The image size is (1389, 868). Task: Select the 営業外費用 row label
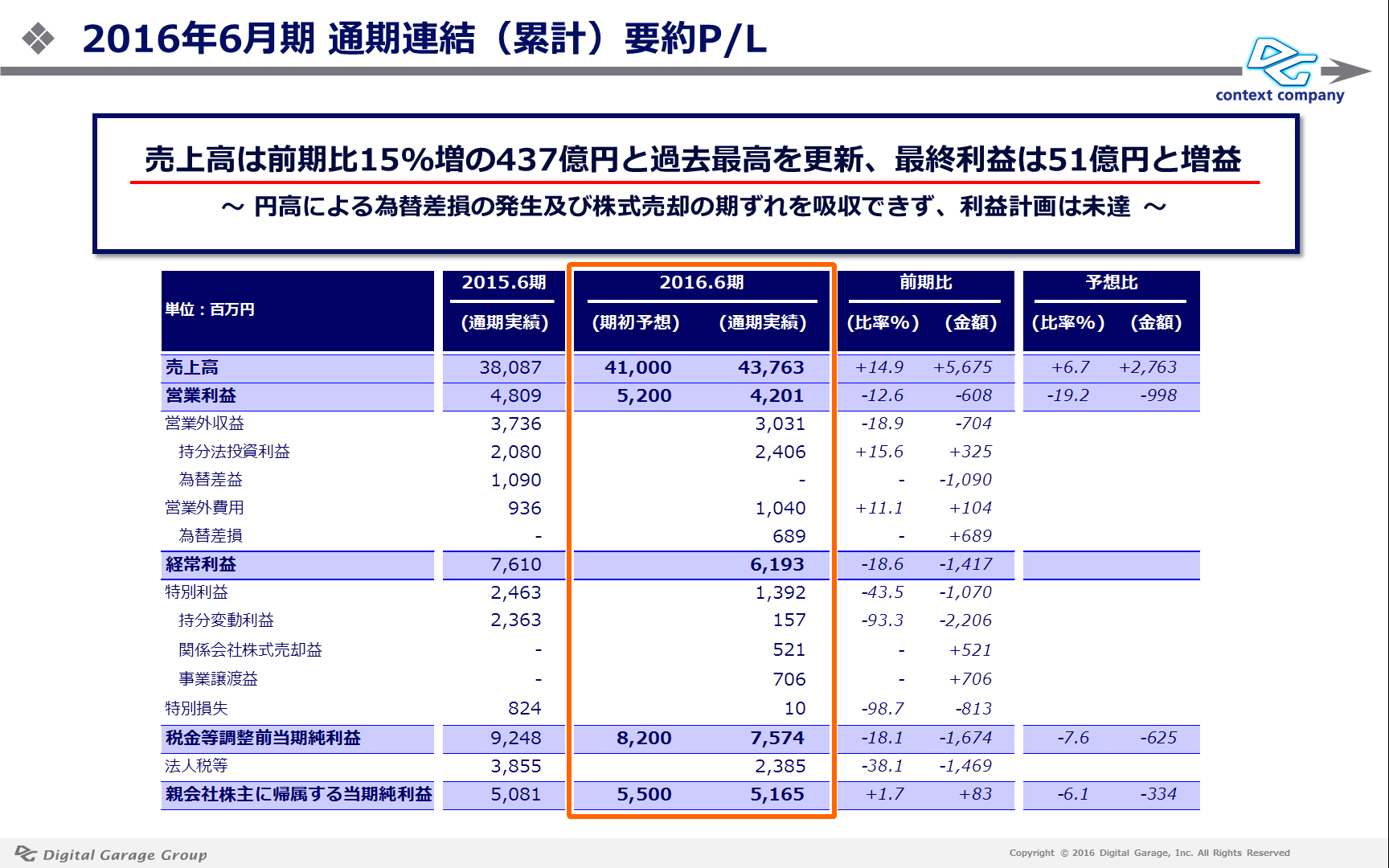point(204,508)
